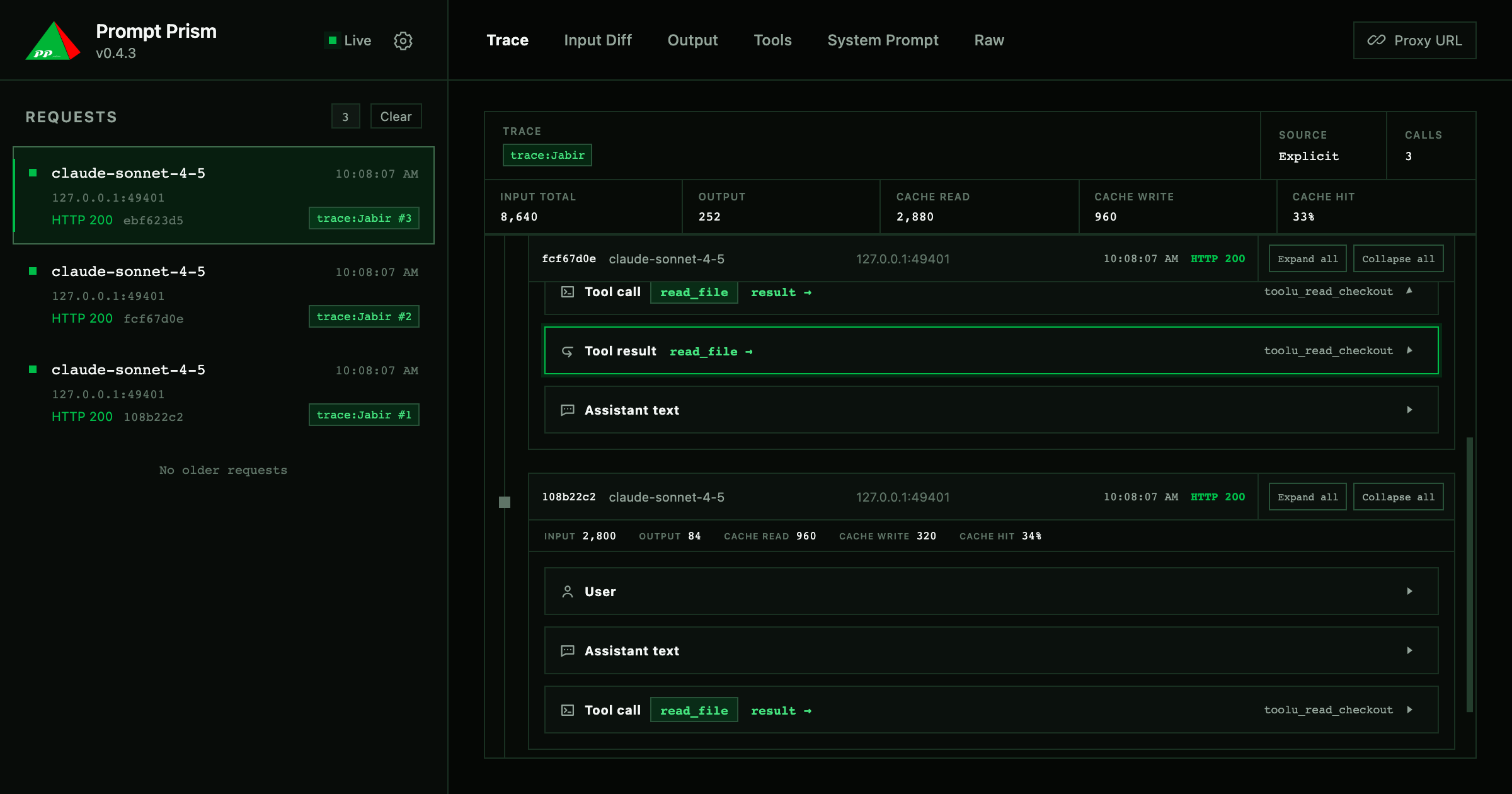The image size is (1512, 794).
Task: Click the Proxy URL button
Action: (x=1414, y=40)
